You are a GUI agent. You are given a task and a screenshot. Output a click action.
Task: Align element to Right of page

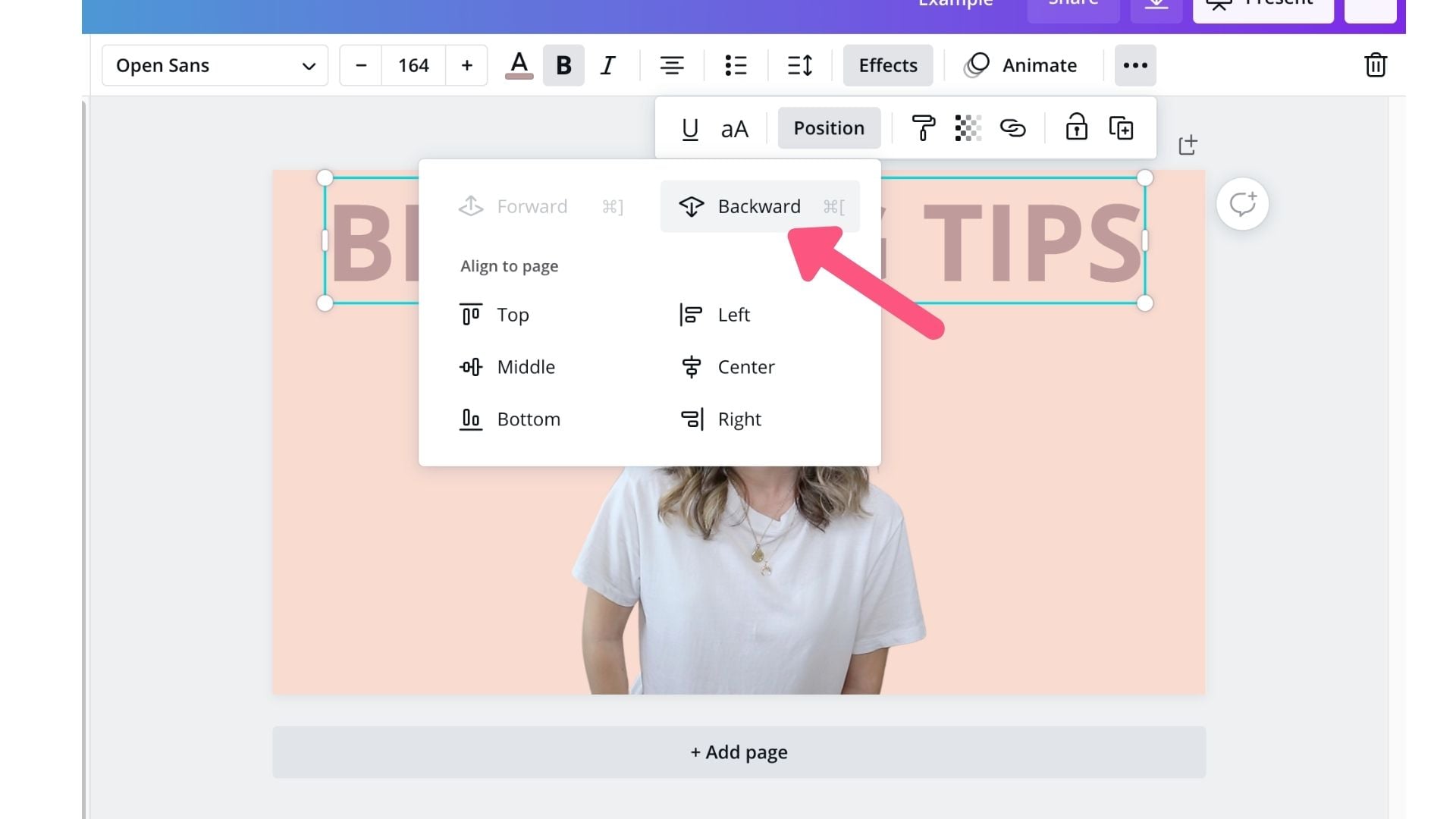(x=720, y=419)
